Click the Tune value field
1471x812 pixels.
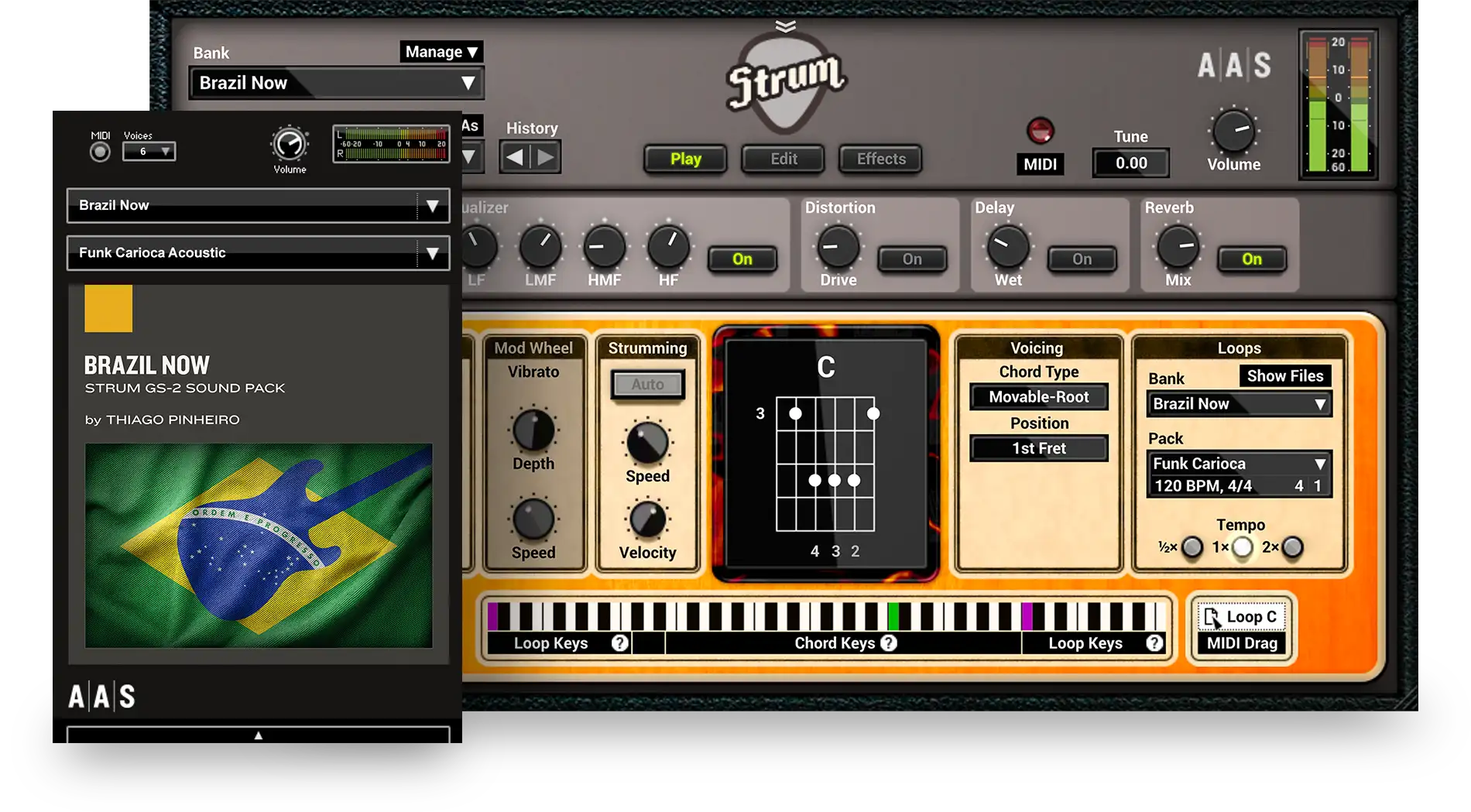pos(1130,163)
